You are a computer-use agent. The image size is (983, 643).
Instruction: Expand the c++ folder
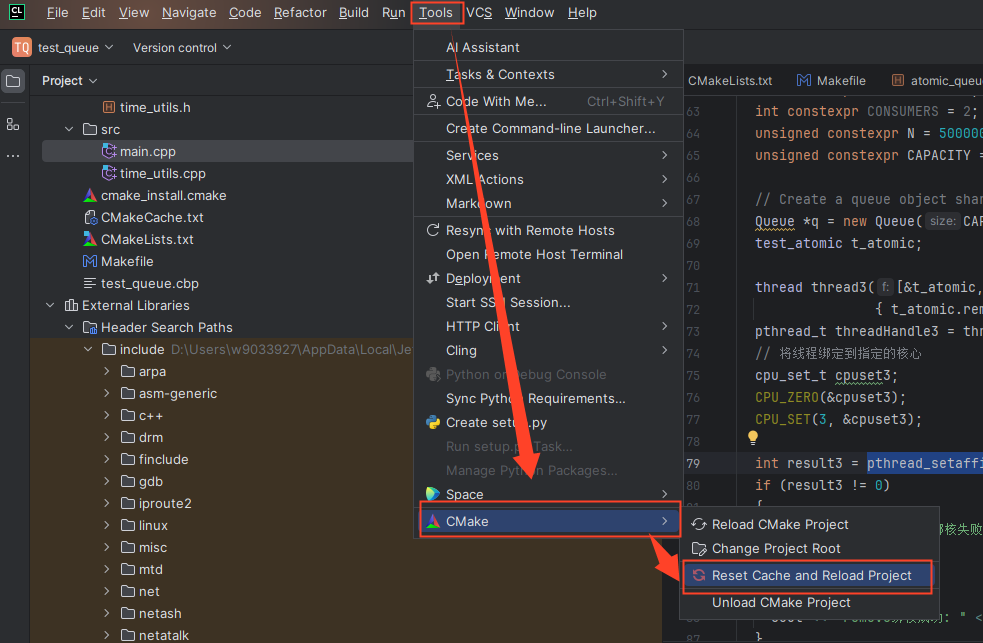pyautogui.click(x=107, y=415)
